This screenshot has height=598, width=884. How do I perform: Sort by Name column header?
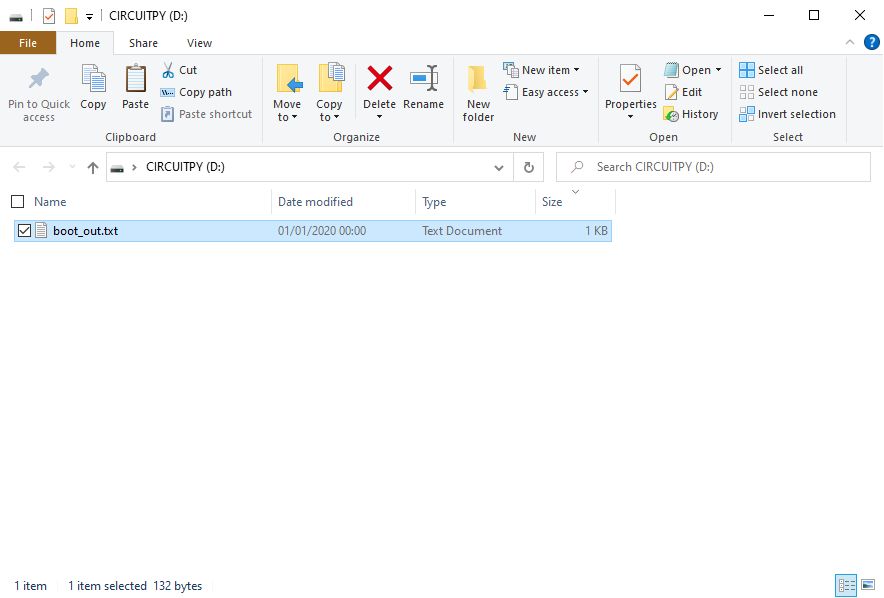pos(50,201)
